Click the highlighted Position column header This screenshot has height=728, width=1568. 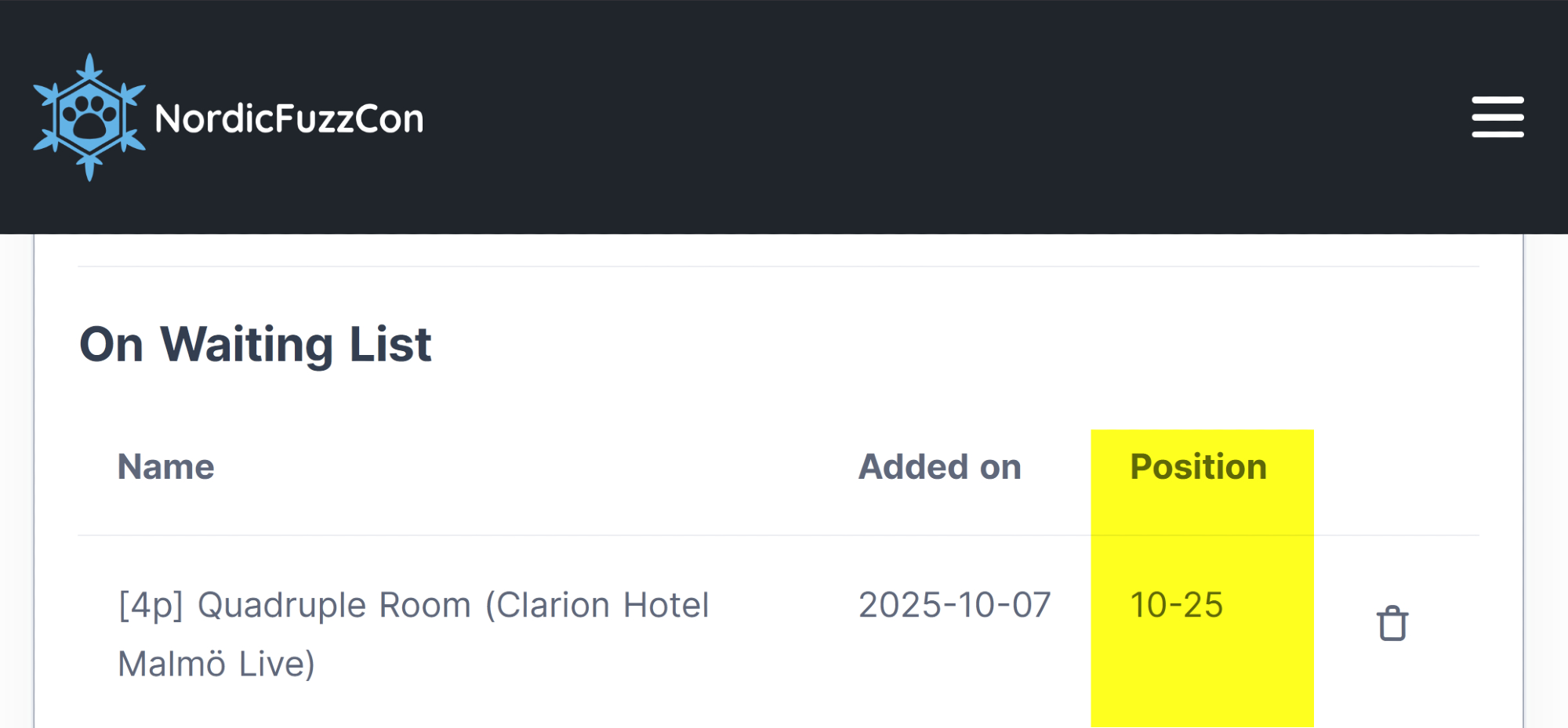pyautogui.click(x=1198, y=467)
